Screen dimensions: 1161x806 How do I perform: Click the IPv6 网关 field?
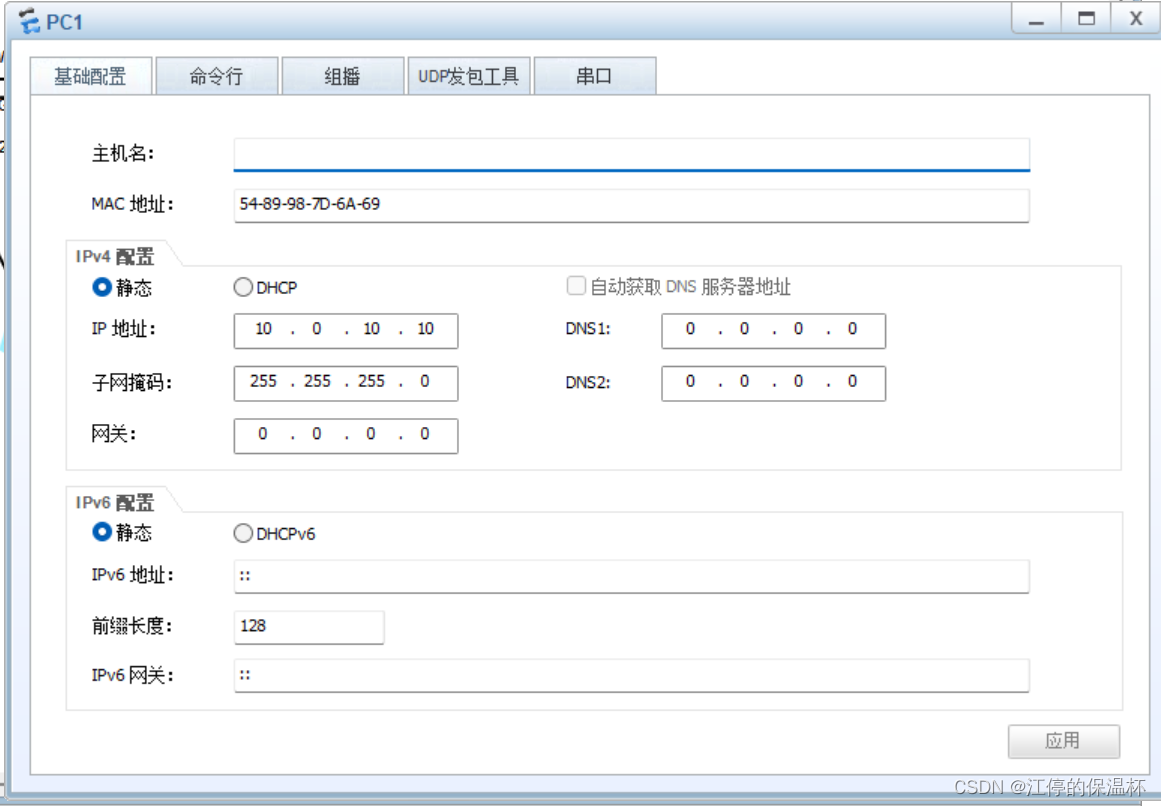click(632, 676)
